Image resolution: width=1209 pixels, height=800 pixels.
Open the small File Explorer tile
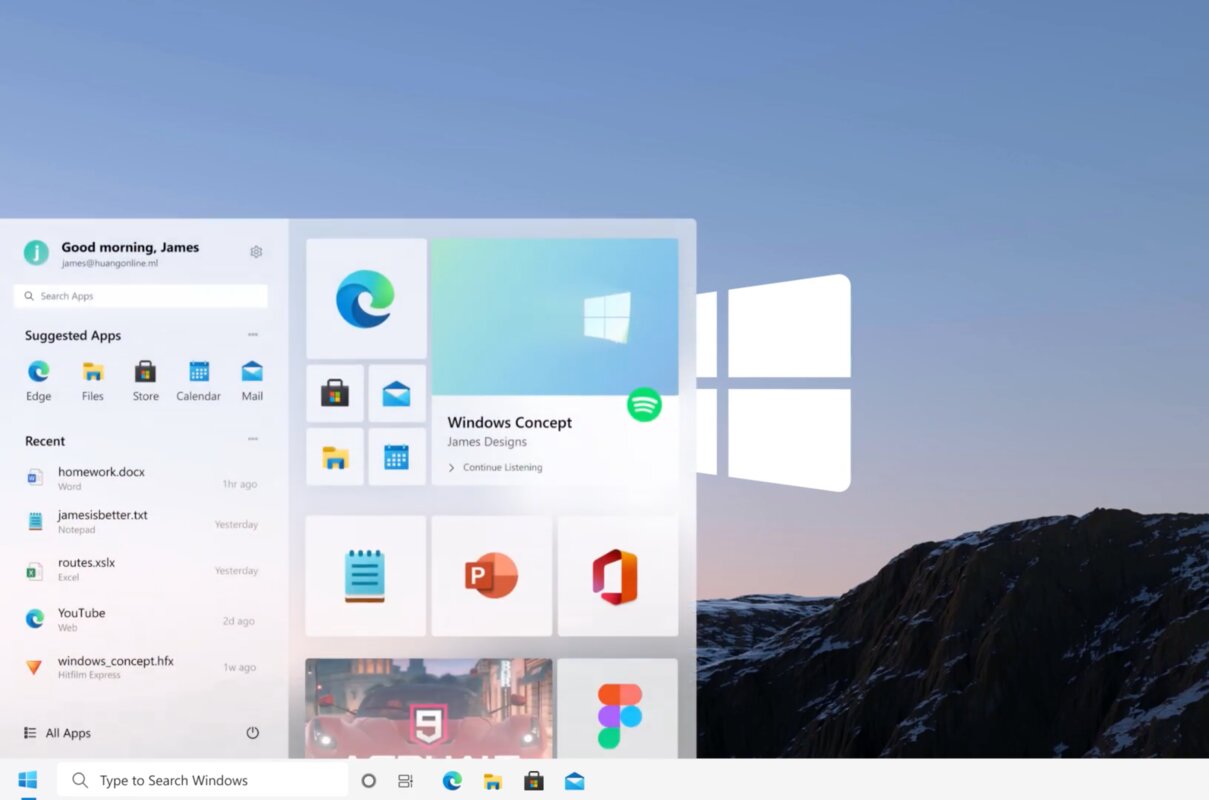point(335,457)
